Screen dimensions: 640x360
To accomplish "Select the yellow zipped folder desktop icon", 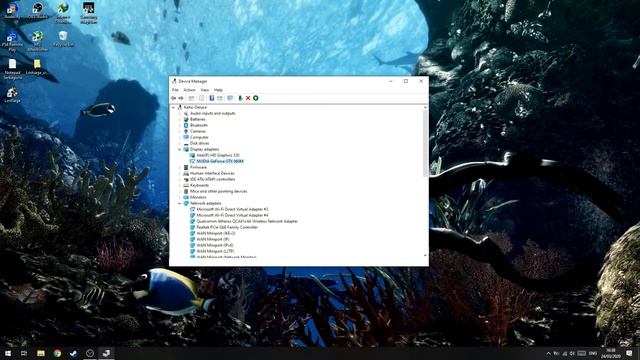I will 37,67.
